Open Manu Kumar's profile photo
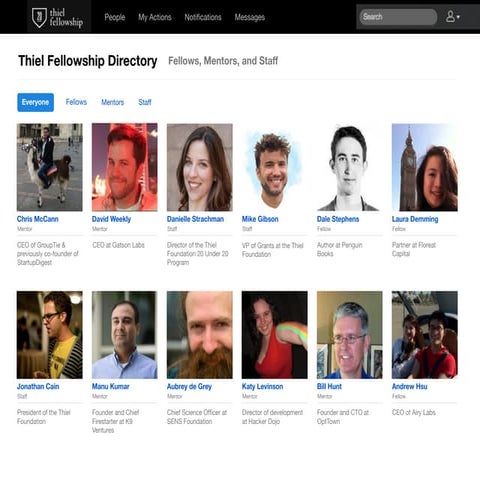This screenshot has height=480, width=480. [125, 335]
